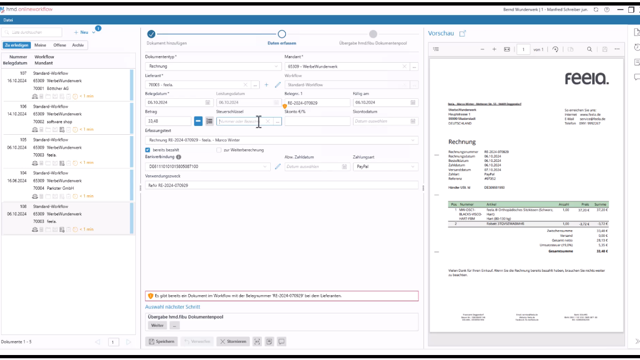Click the Stornieren button
The width and height of the screenshot is (640, 360).
tap(233, 342)
